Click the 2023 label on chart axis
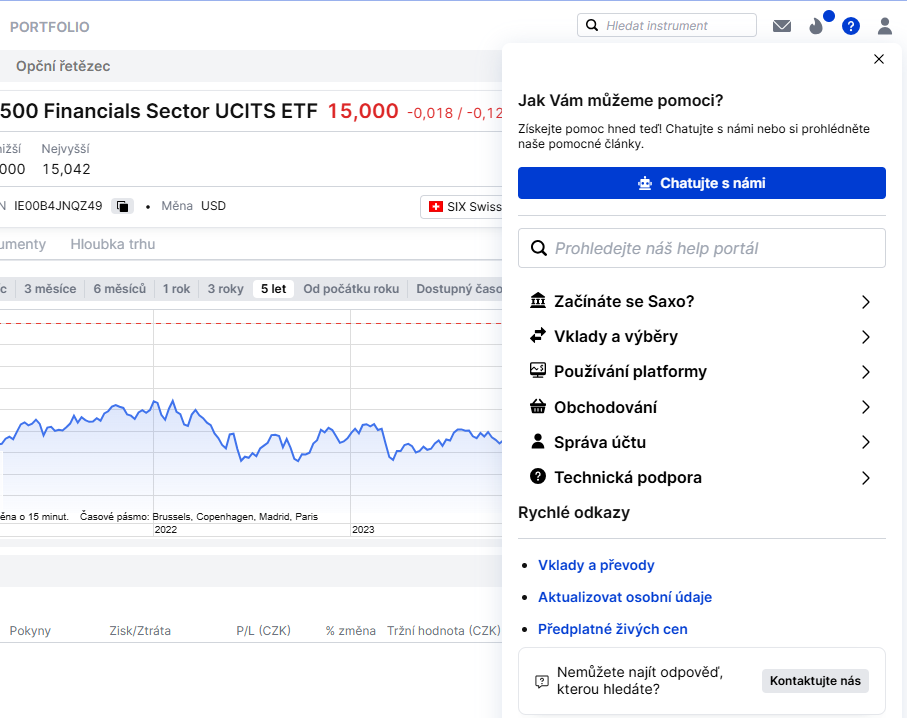This screenshot has height=718, width=907. 363,529
